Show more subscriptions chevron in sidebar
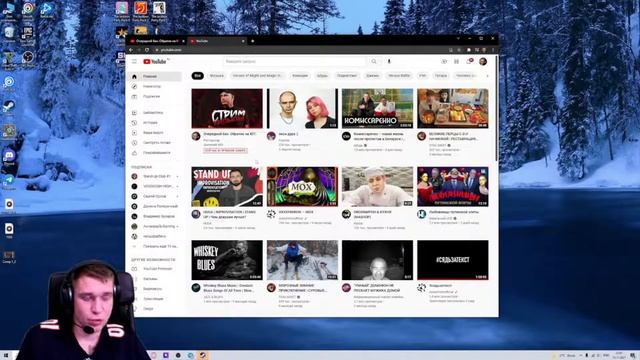 (134, 246)
